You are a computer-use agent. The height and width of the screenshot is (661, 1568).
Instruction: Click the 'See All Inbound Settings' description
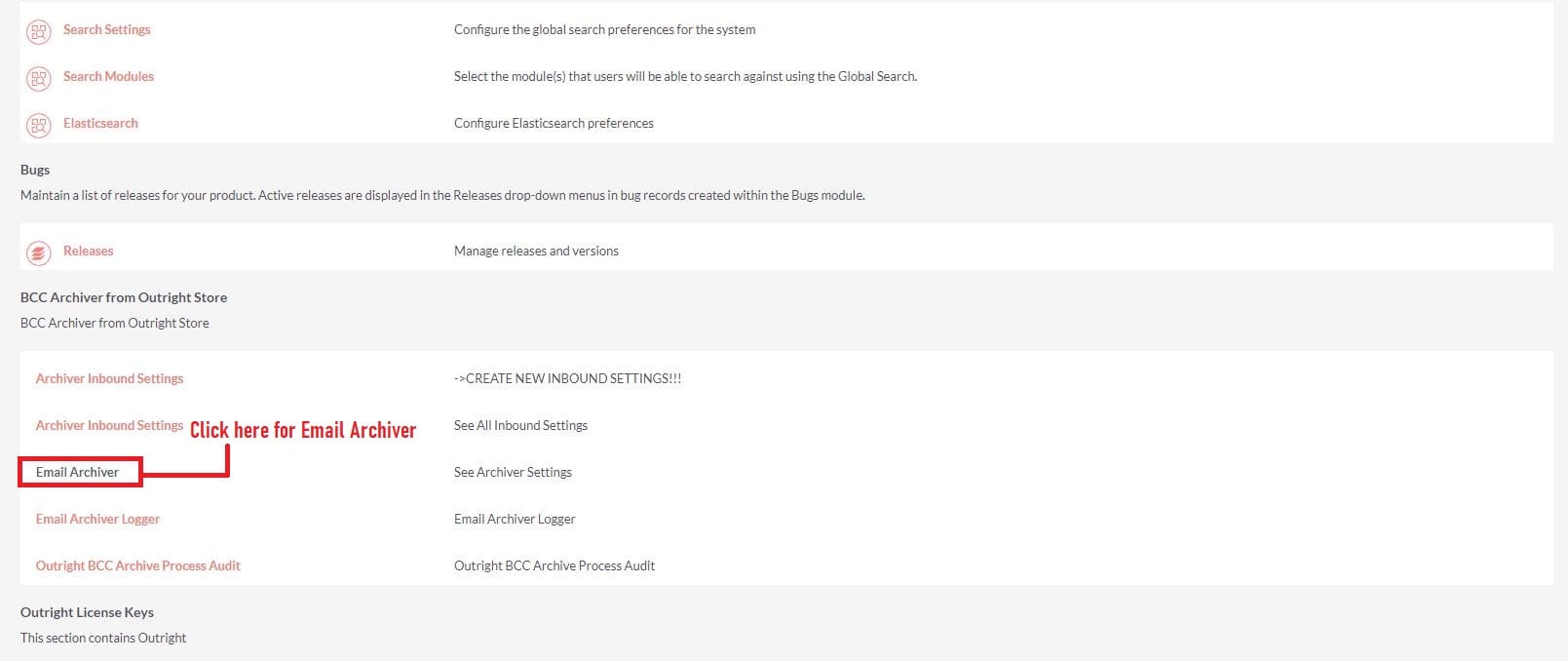(520, 425)
